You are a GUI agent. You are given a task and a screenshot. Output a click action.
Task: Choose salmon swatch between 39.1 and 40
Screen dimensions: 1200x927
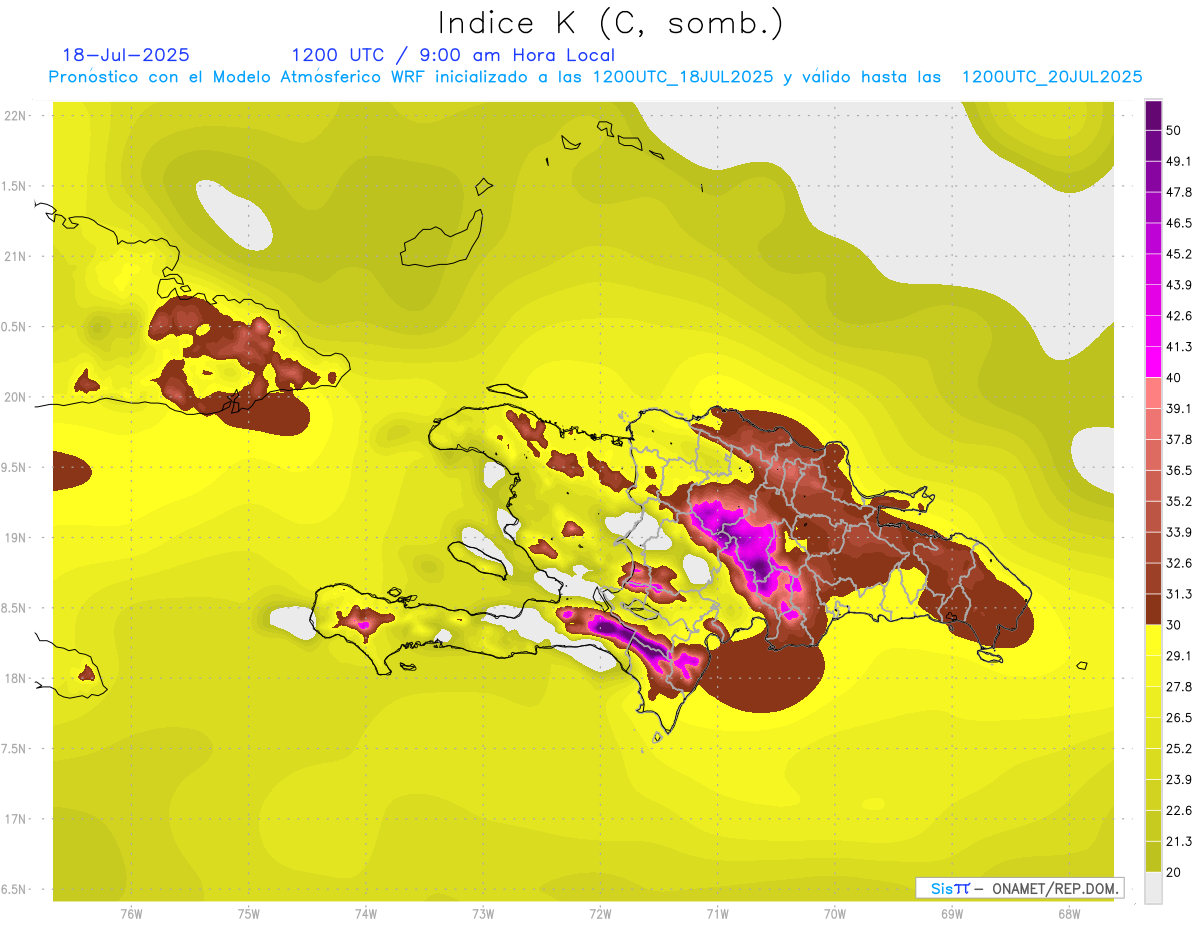coord(1153,392)
